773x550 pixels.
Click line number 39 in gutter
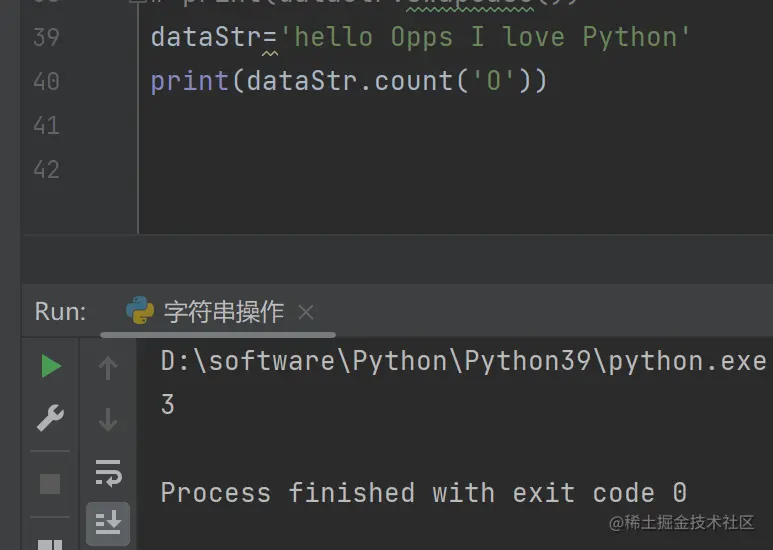point(46,38)
